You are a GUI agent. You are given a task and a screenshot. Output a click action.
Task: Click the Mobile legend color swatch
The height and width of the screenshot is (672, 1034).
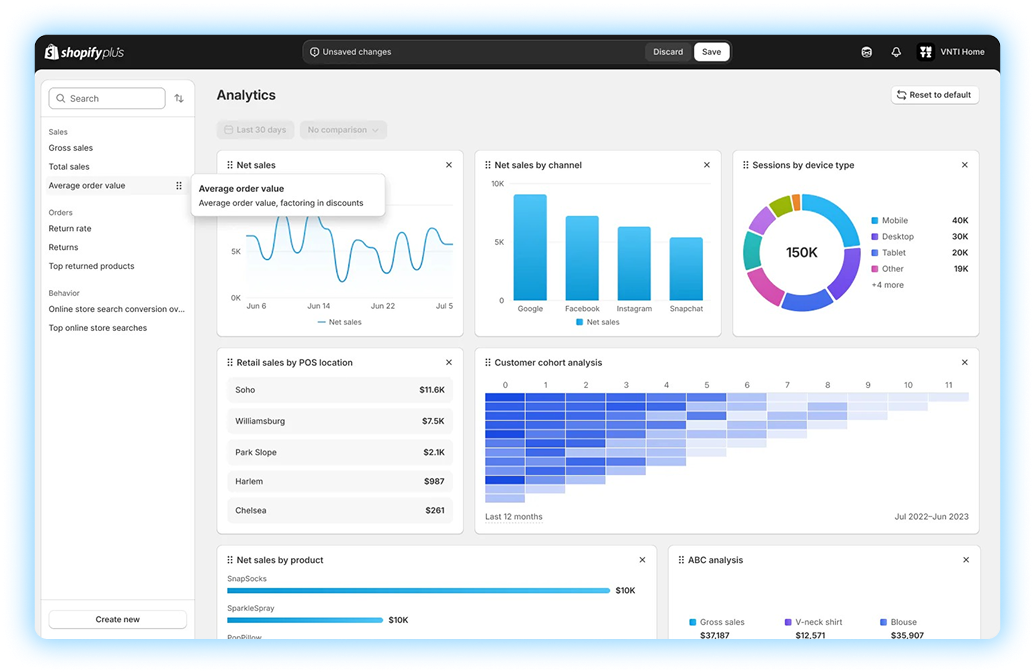(875, 221)
